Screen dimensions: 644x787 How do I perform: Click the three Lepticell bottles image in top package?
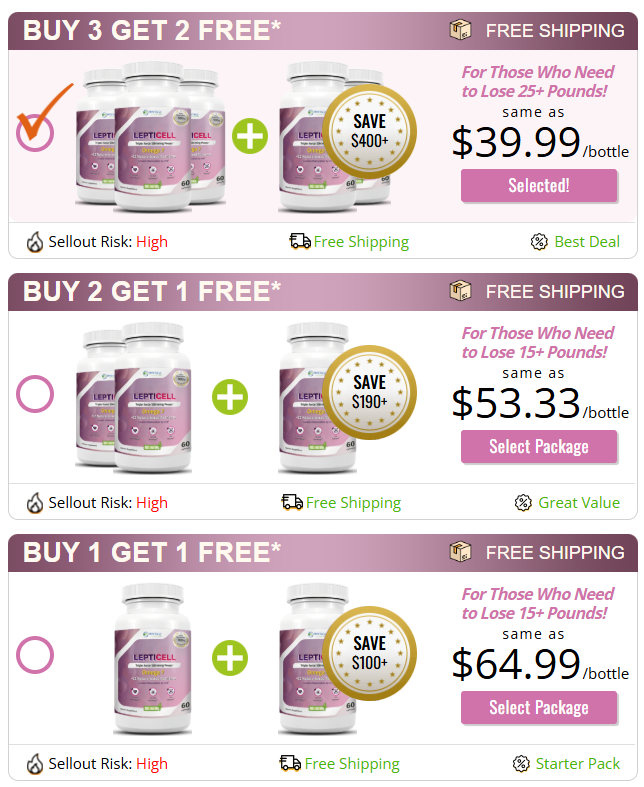[151, 137]
